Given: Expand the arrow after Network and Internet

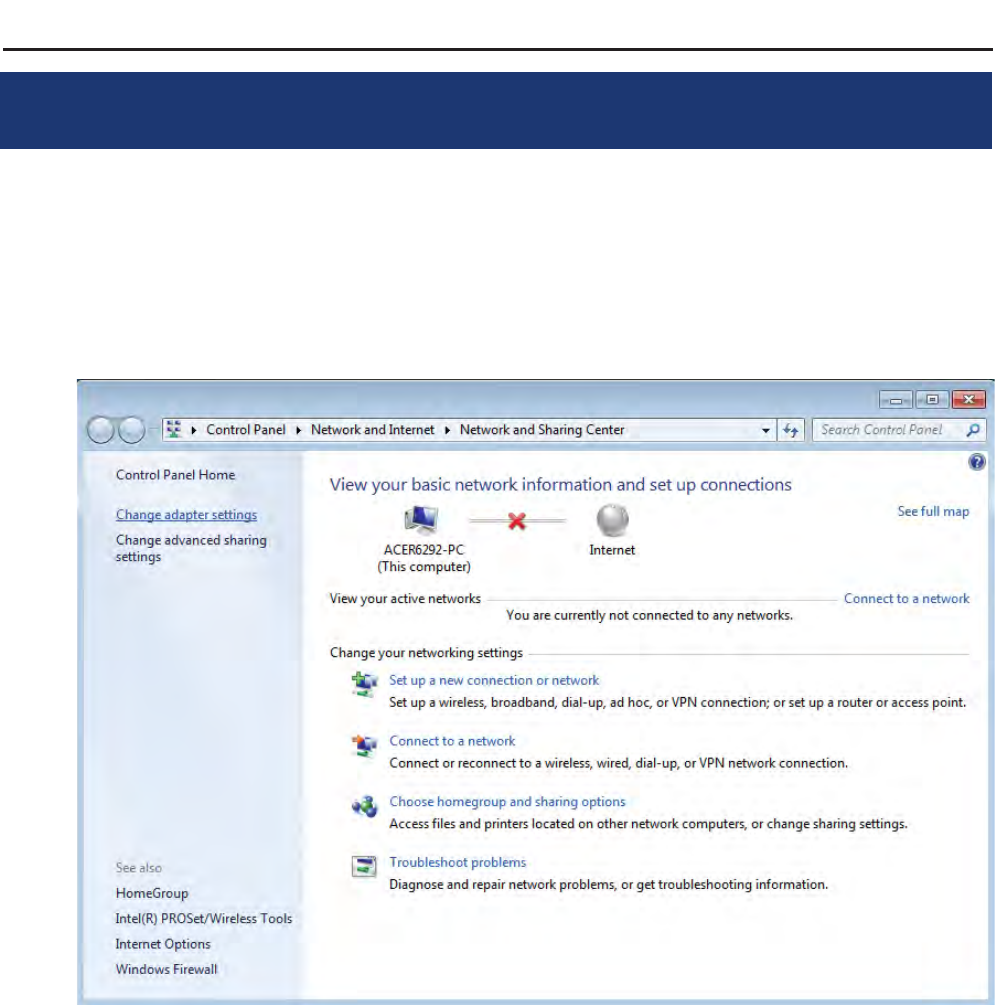Looking at the screenshot, I should pos(447,430).
